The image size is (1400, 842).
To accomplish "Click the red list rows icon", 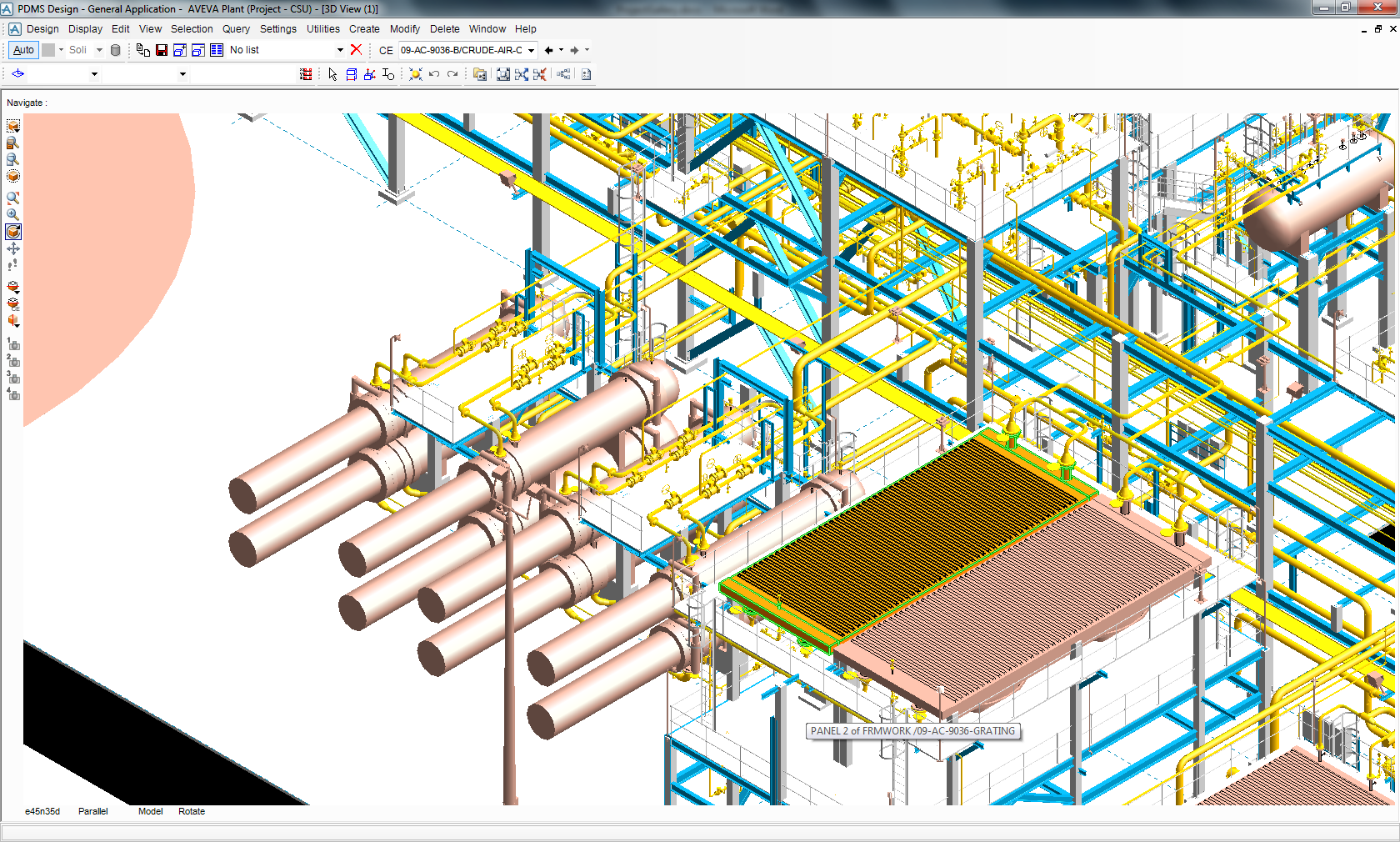I will (x=306, y=74).
